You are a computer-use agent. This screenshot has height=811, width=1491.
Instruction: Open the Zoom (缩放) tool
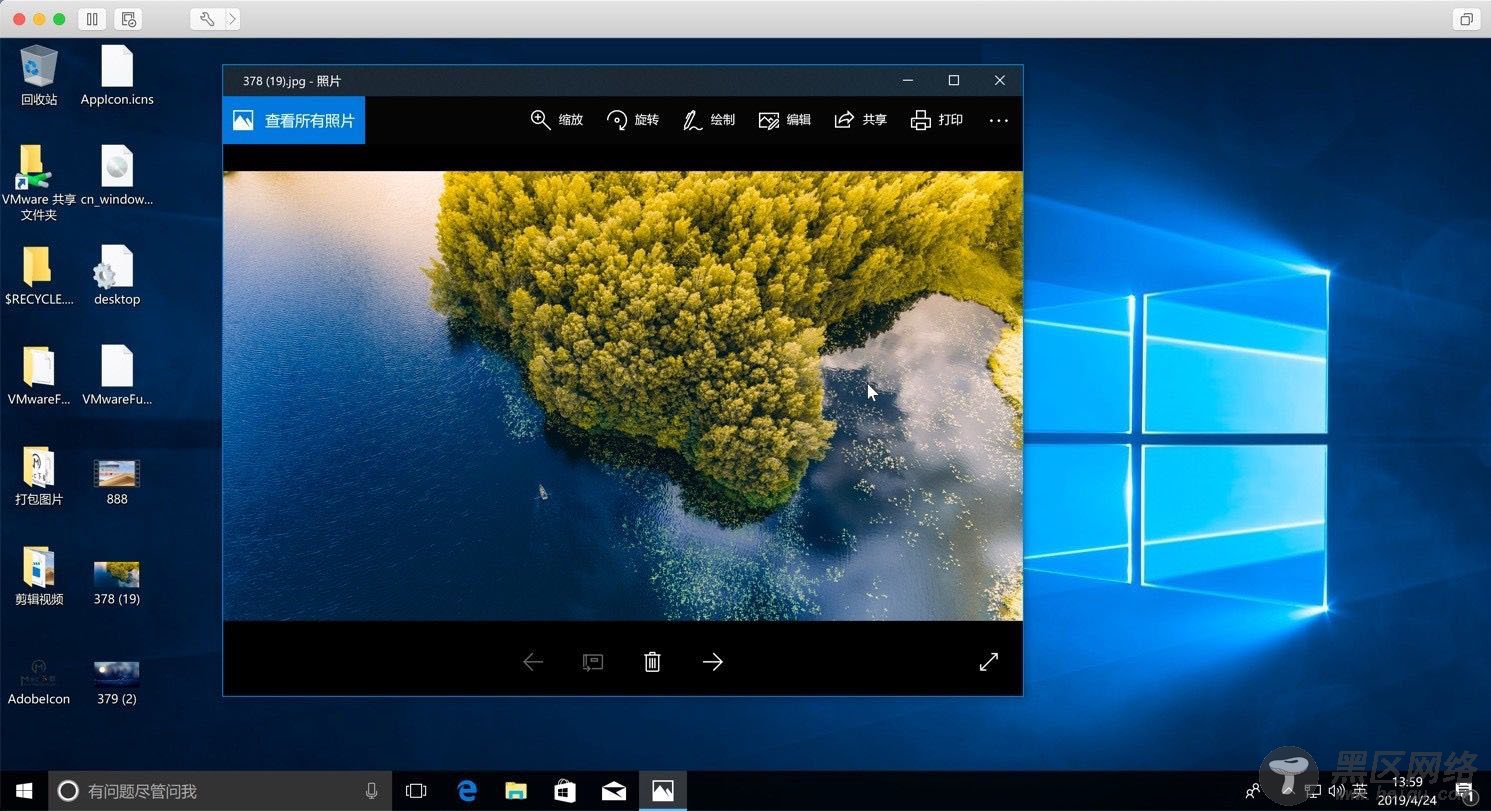pyautogui.click(x=557, y=120)
